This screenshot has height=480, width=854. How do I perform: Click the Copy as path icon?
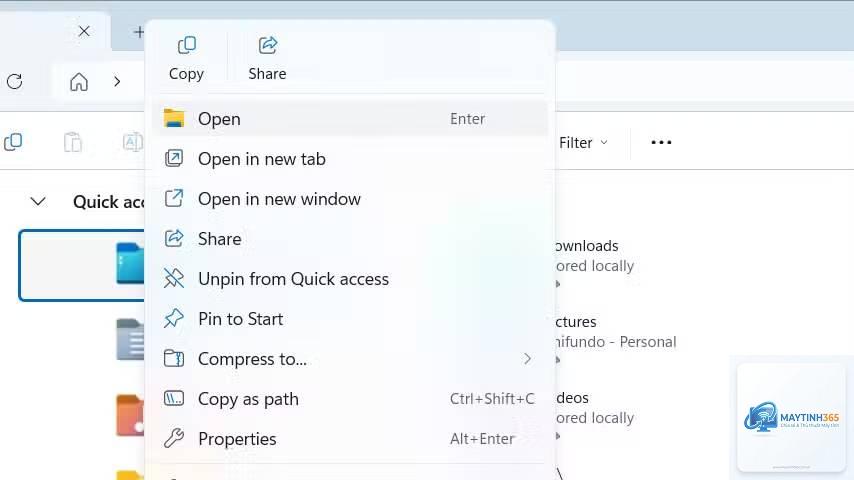pos(174,398)
